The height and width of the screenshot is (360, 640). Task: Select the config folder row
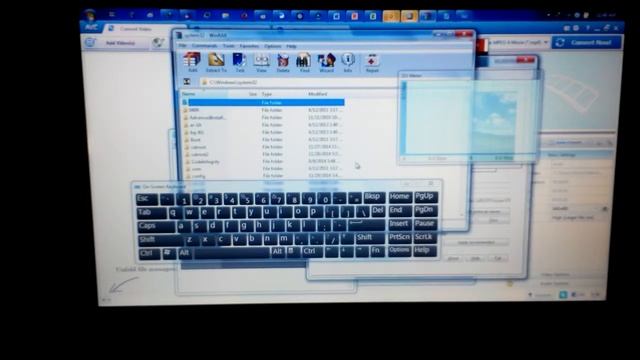coord(264,176)
